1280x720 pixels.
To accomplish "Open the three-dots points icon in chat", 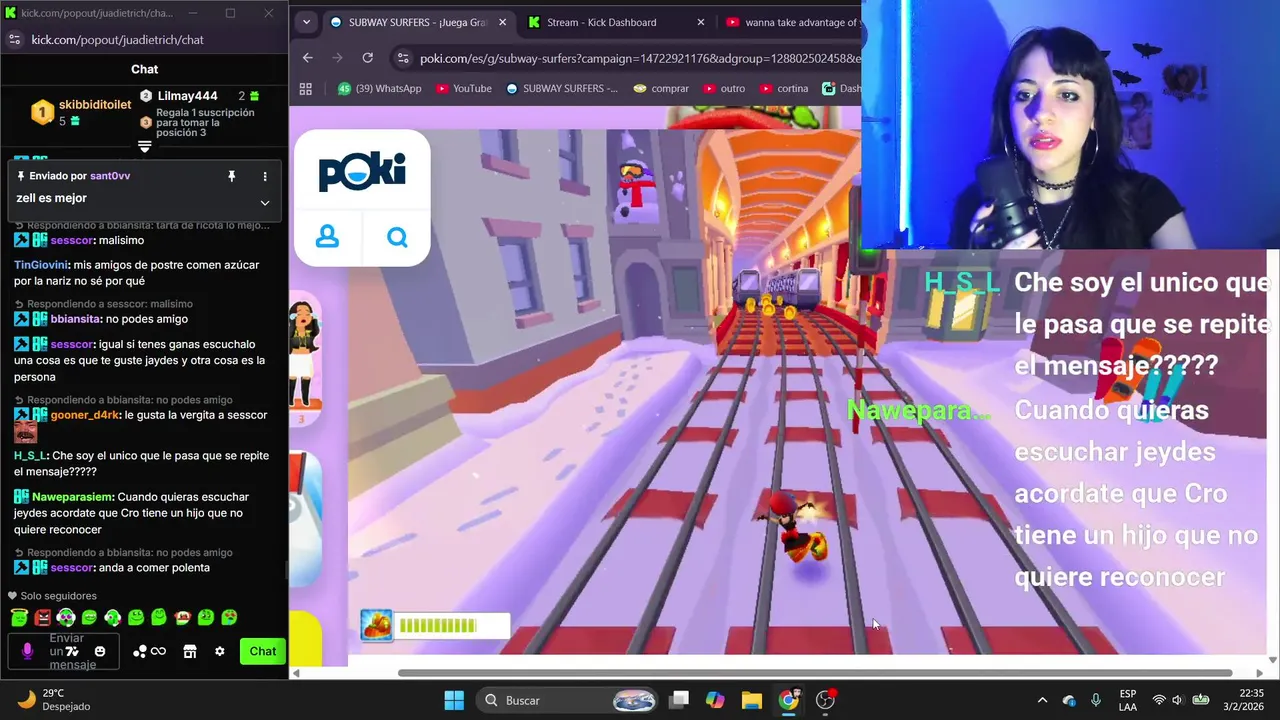I will click(140, 651).
